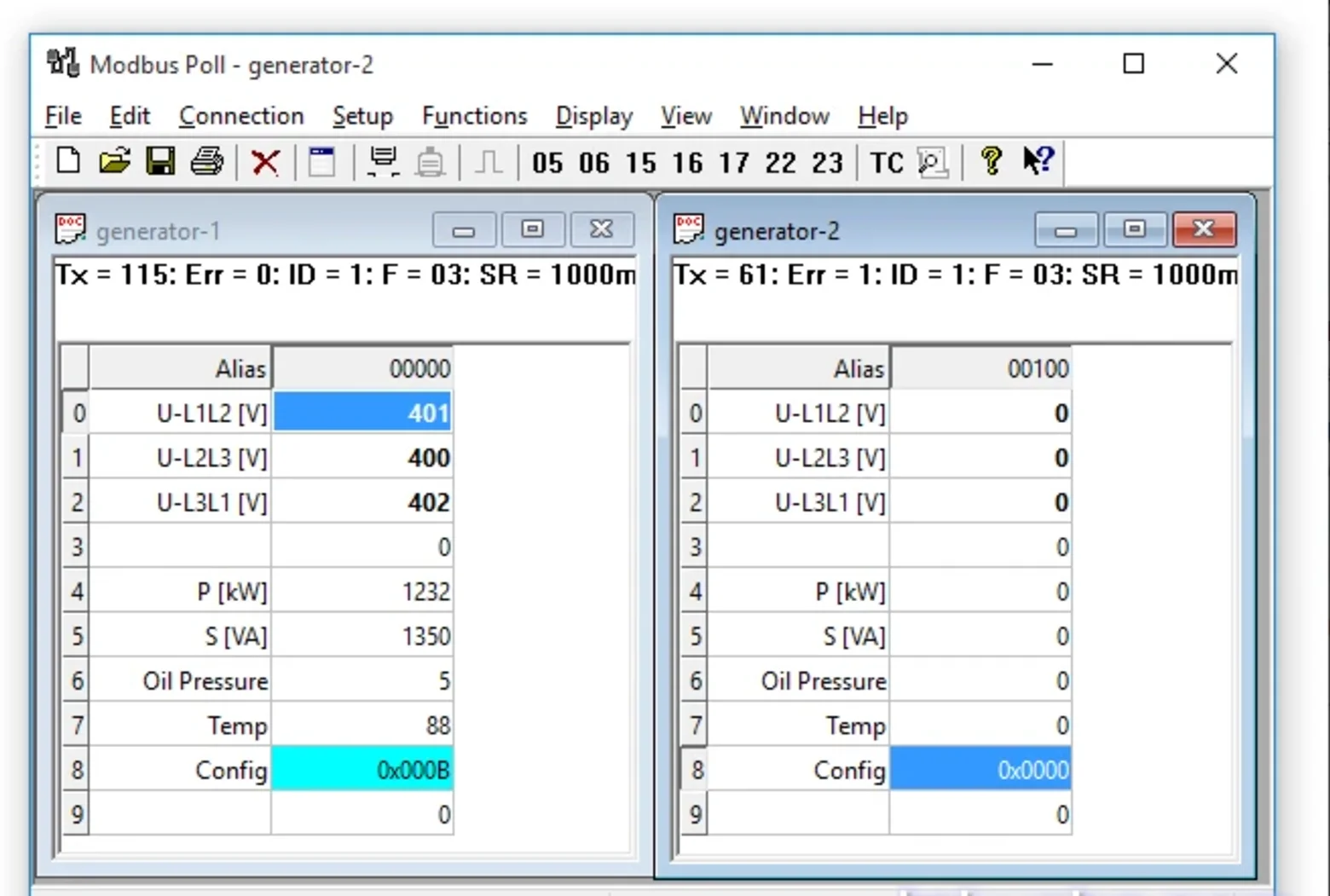Save using the floppy disk icon
Image resolution: width=1330 pixels, height=896 pixels.
click(x=160, y=160)
